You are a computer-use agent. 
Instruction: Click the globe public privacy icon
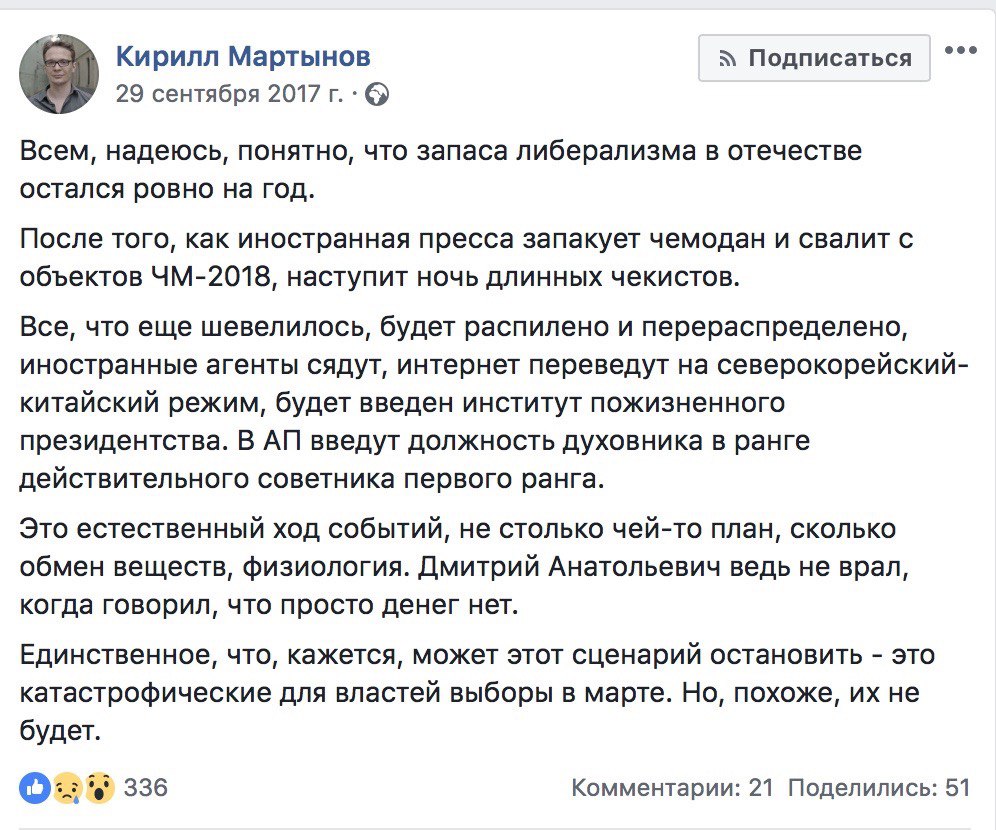[x=378, y=95]
